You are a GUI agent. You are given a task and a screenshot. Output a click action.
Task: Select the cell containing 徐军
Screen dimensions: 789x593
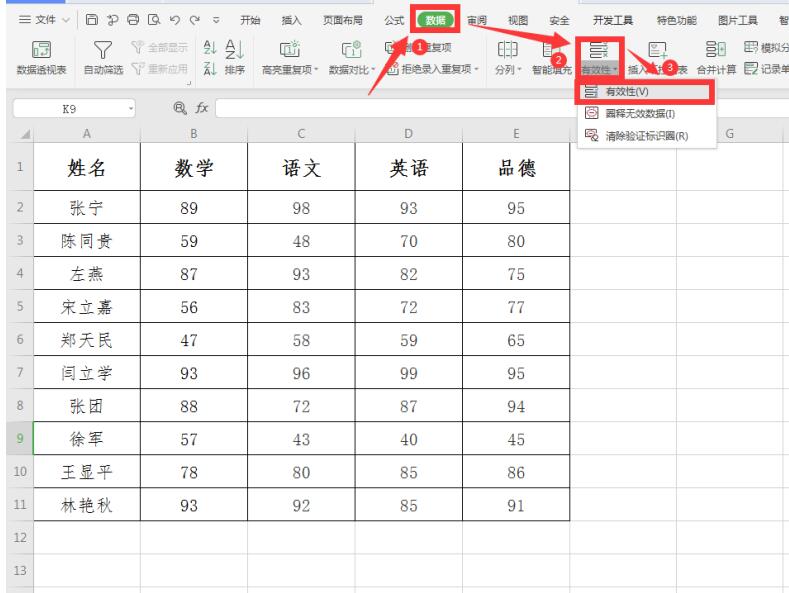[87, 439]
